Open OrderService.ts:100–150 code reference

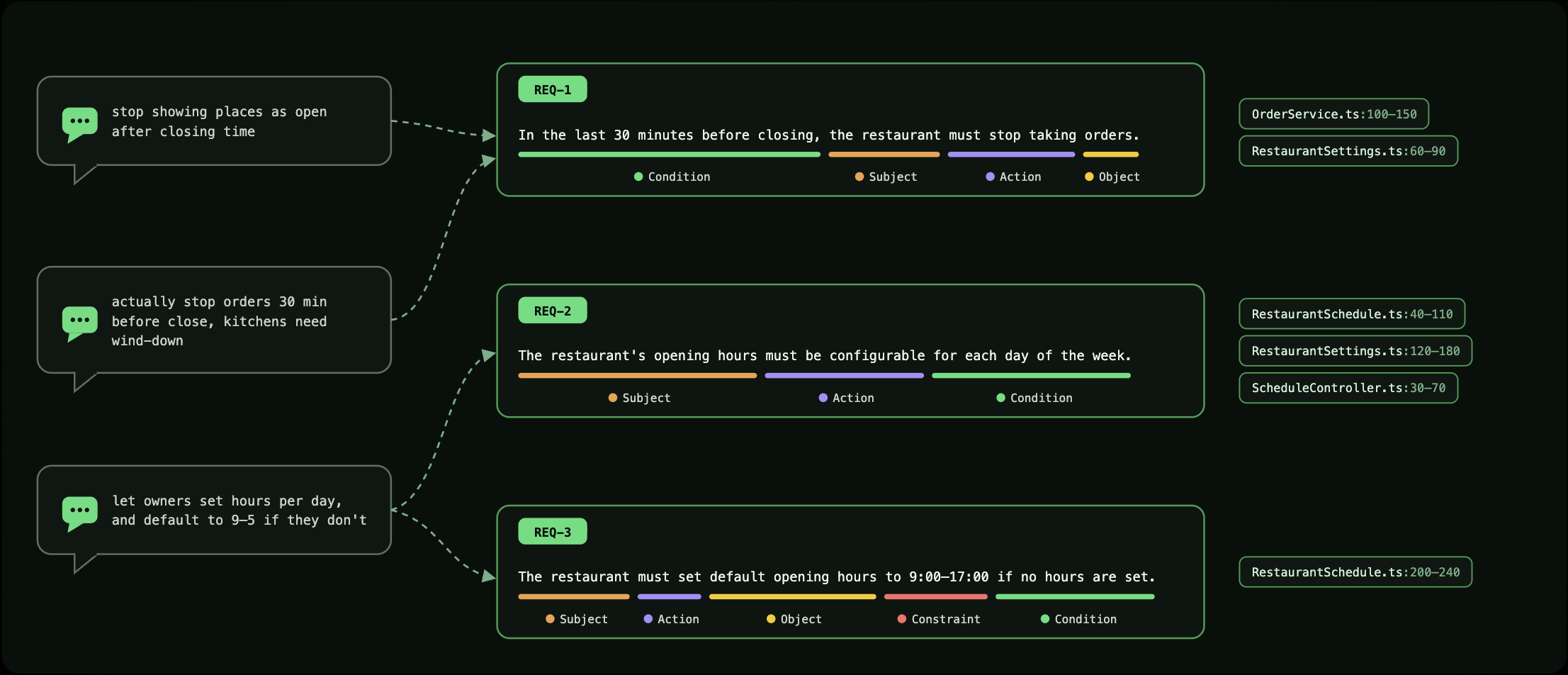(1333, 114)
